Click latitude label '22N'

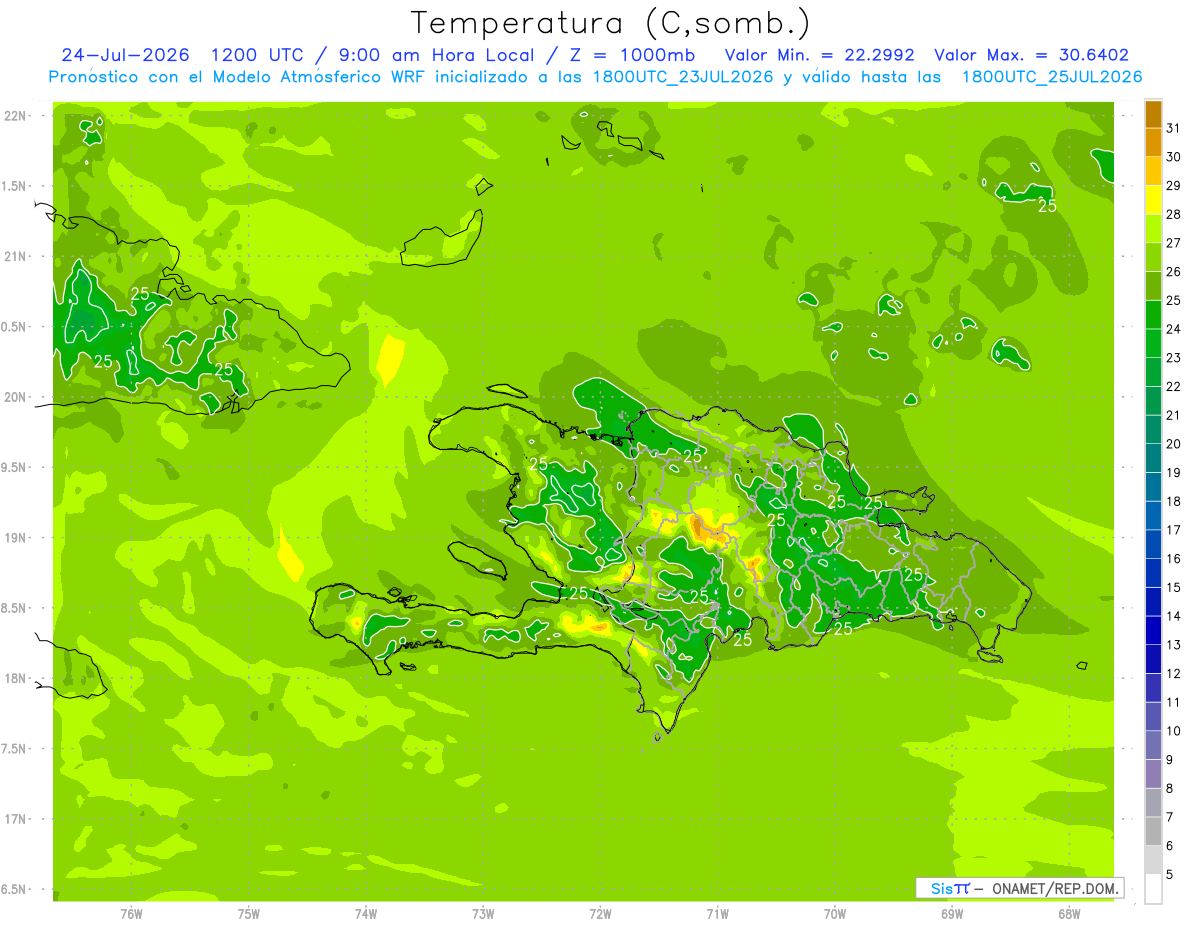[x=17, y=116]
